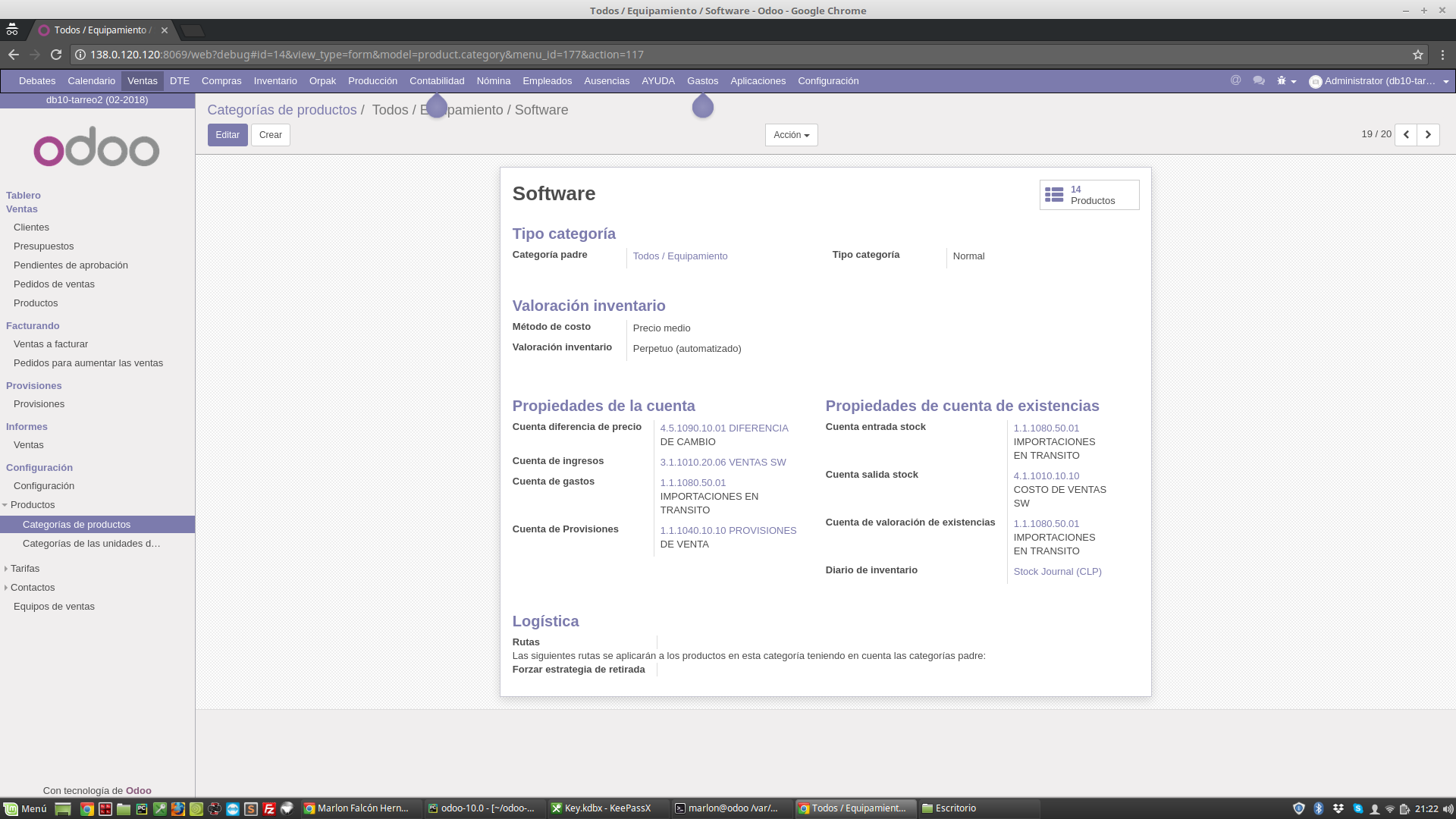Open Equipos de ventas in sidebar

(54, 607)
